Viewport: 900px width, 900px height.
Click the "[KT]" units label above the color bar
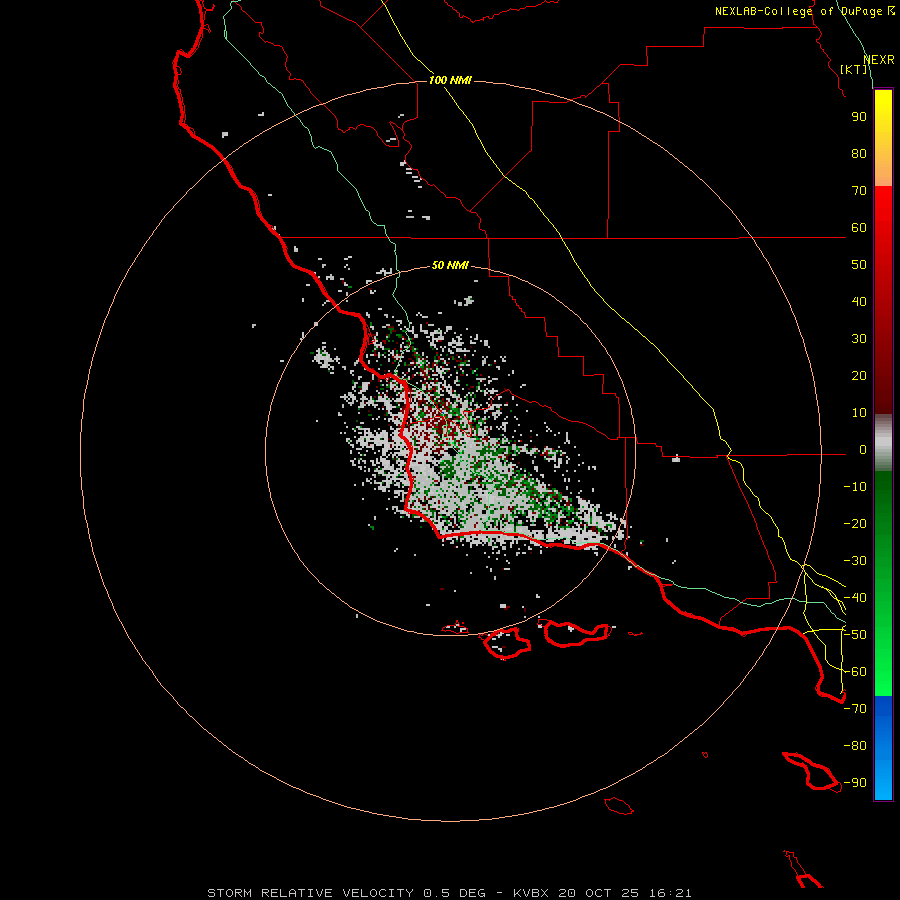[x=854, y=69]
